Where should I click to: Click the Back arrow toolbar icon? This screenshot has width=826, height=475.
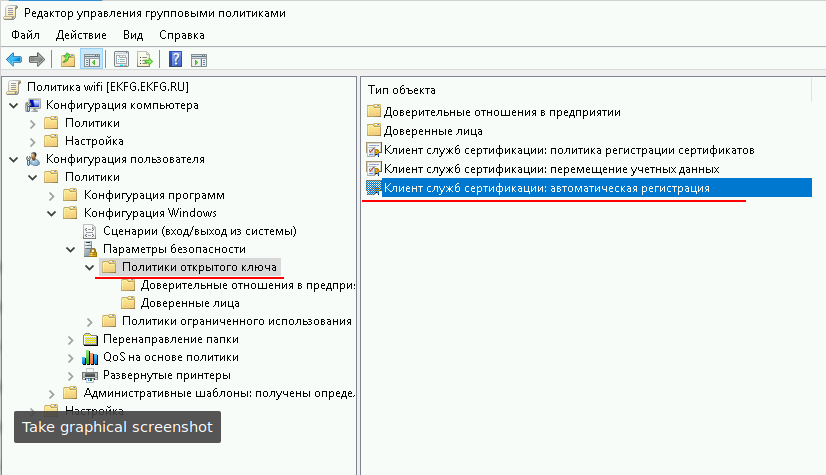(x=14, y=60)
